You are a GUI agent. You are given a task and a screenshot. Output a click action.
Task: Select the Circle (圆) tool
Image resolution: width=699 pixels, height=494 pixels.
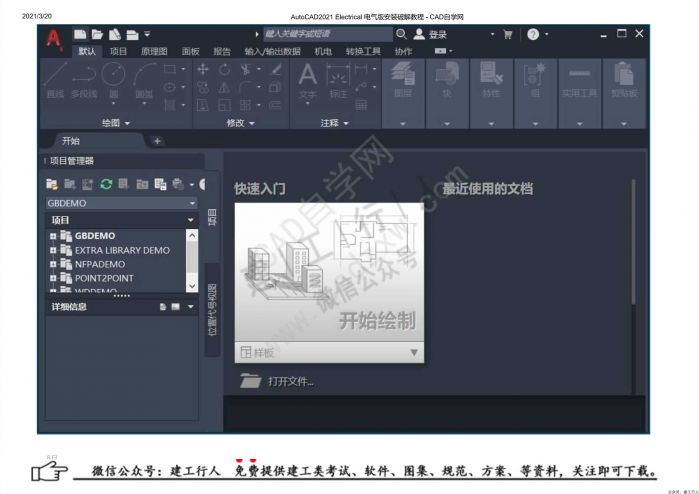113,80
